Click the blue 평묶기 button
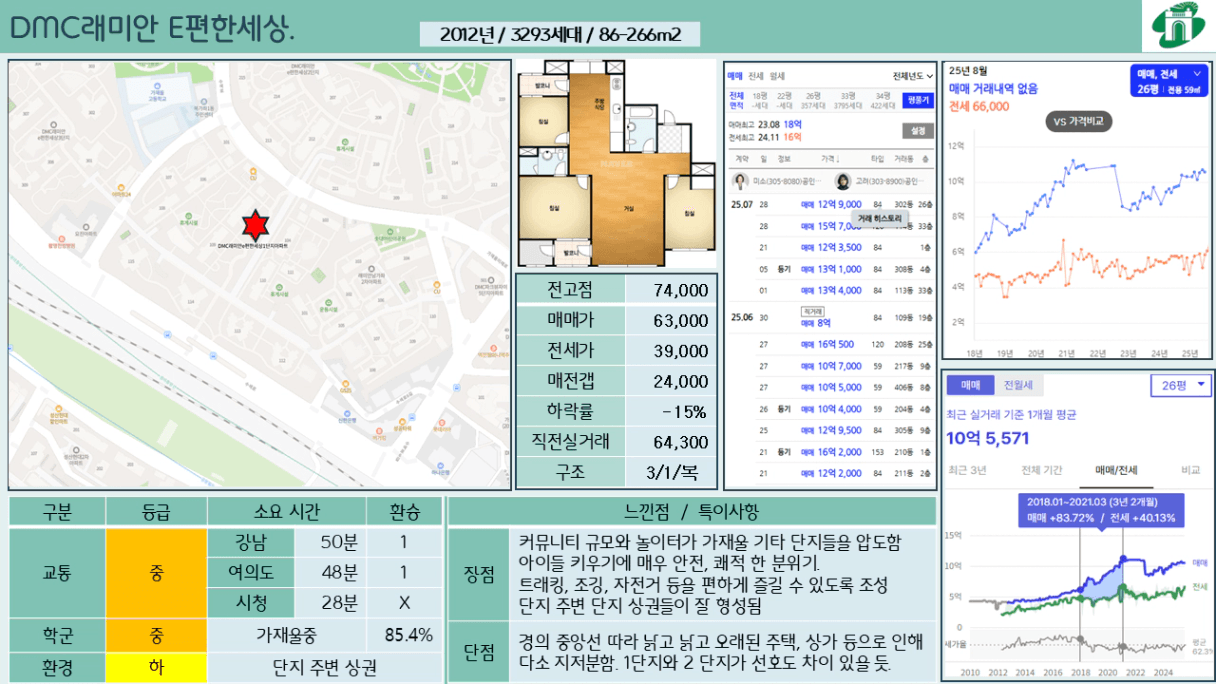Screen dimensions: 1216x684 917,100
